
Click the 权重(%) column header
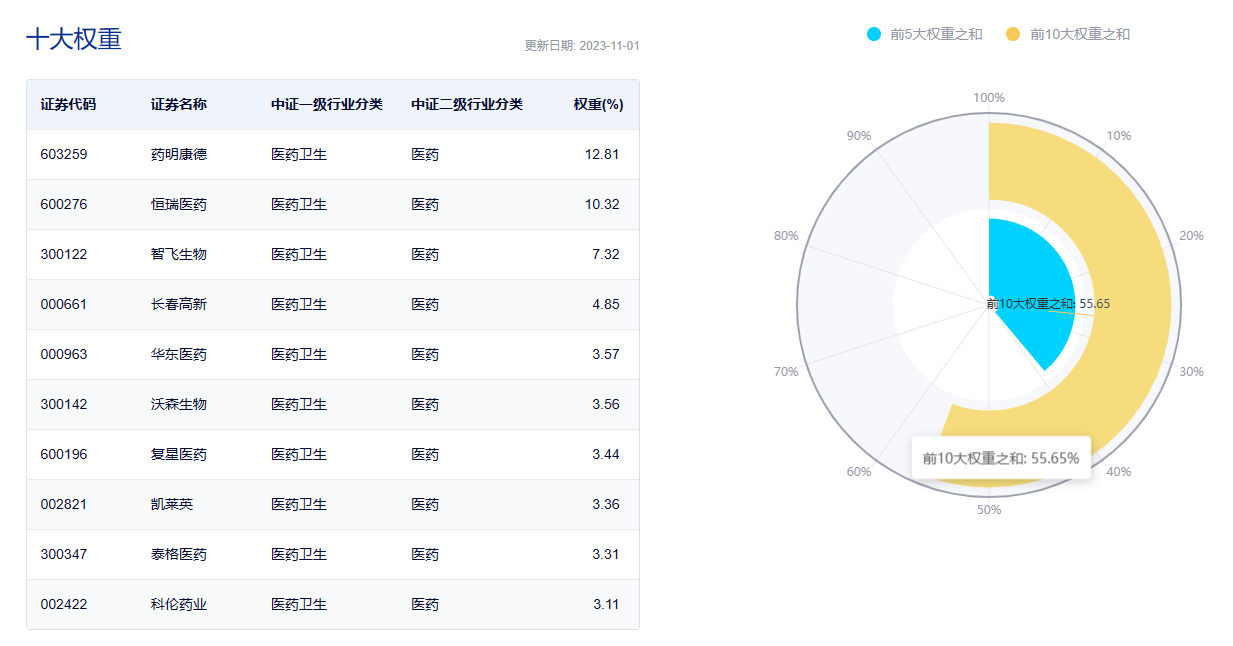(x=598, y=104)
